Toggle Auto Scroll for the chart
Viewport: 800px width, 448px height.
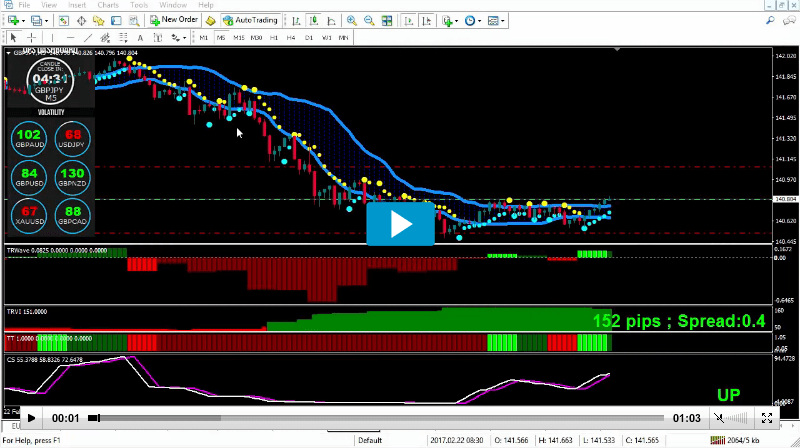point(409,20)
